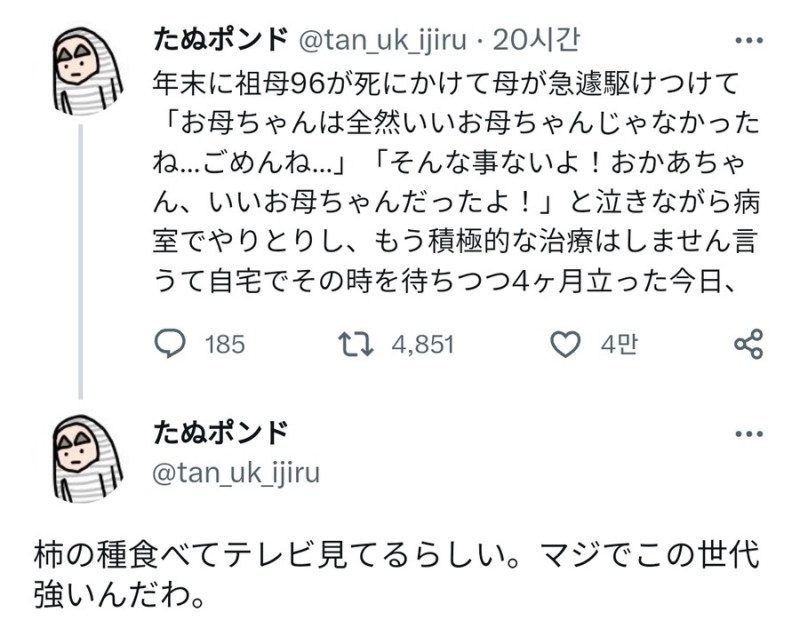Open three-dot menu on first tweet

click(x=749, y=41)
